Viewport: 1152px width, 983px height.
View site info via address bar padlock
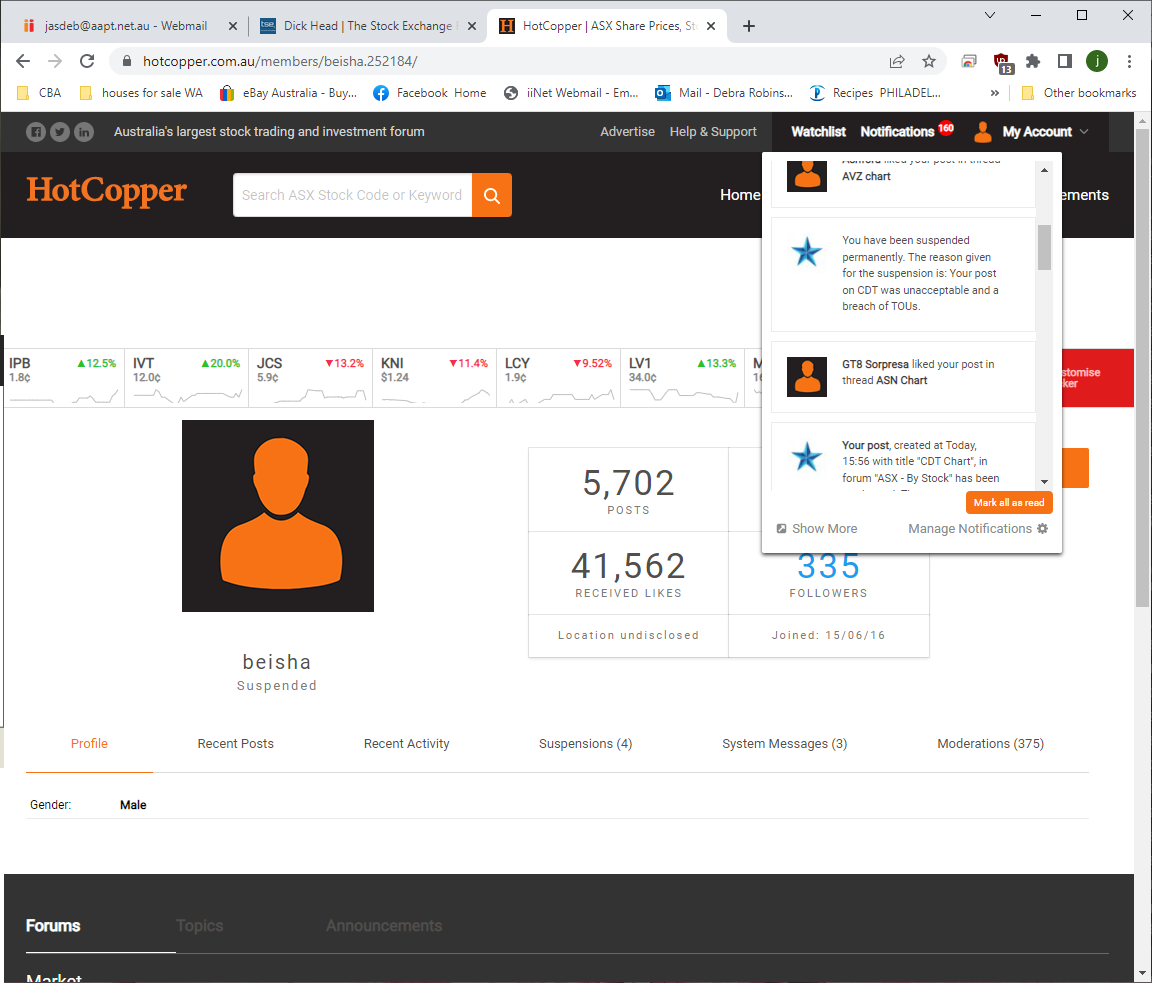126,62
